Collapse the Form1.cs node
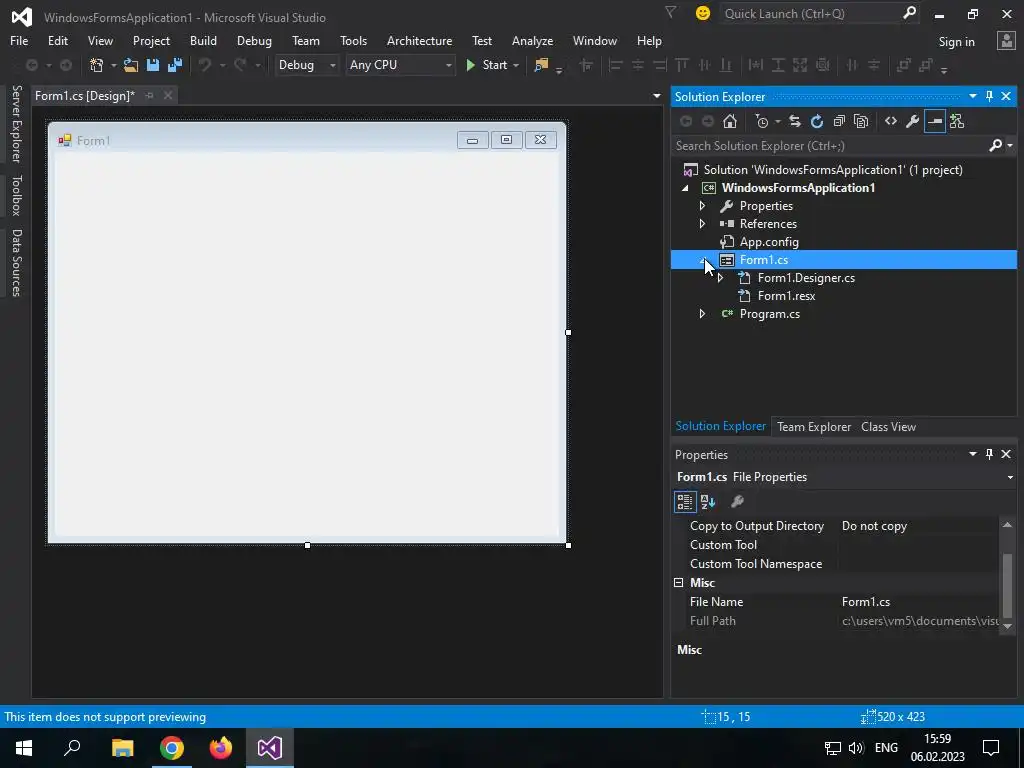Image resolution: width=1024 pixels, height=768 pixels. point(704,260)
